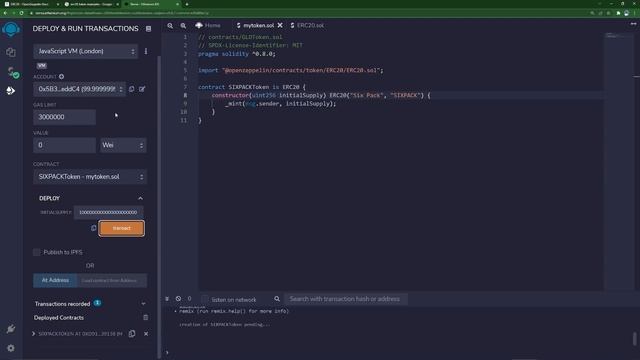Click the Remix logo home icon
Viewport: 640px width, 360px height.
11,29
